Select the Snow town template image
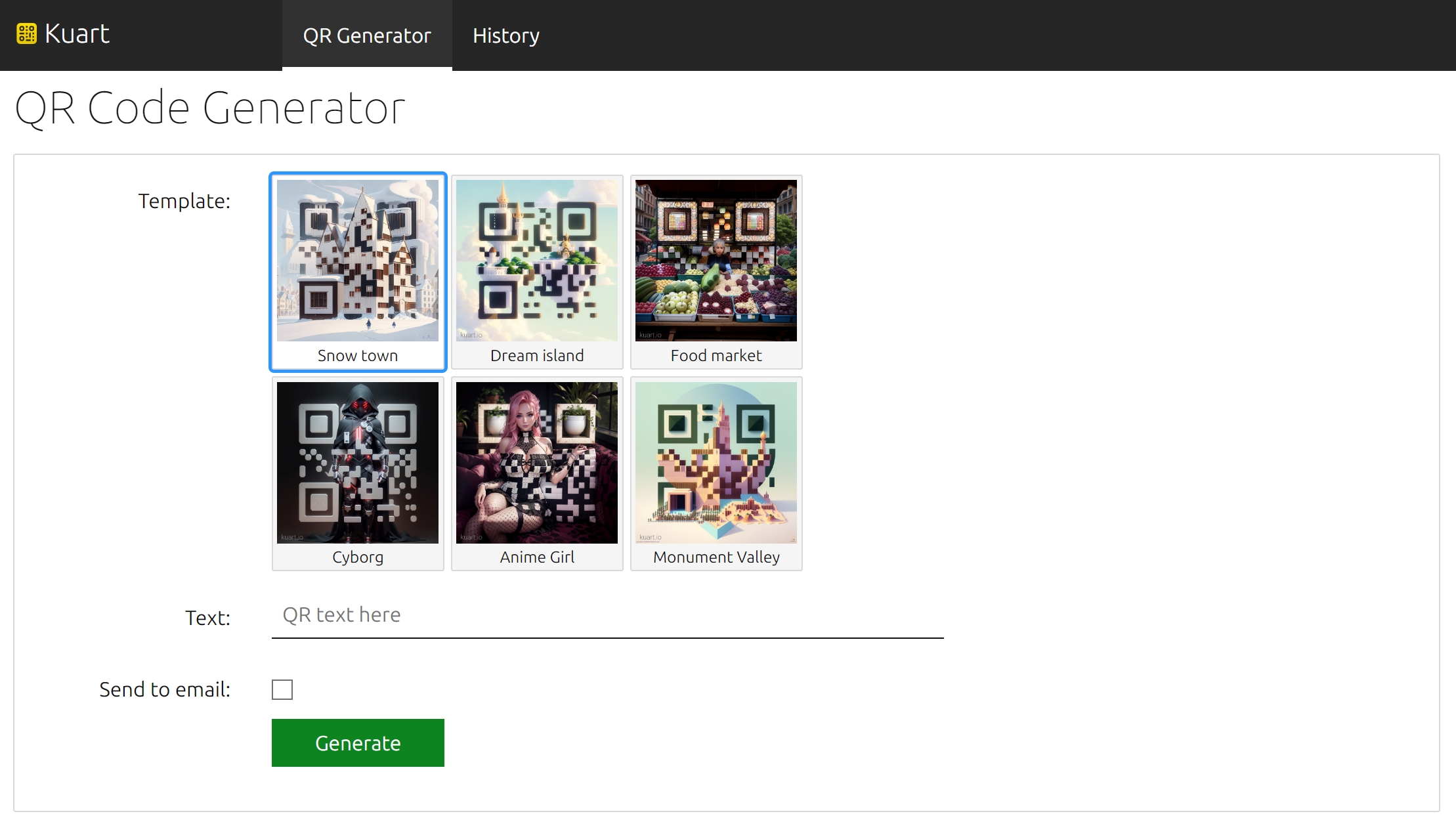Screen dimensions: 1456x820 pyautogui.click(x=358, y=261)
